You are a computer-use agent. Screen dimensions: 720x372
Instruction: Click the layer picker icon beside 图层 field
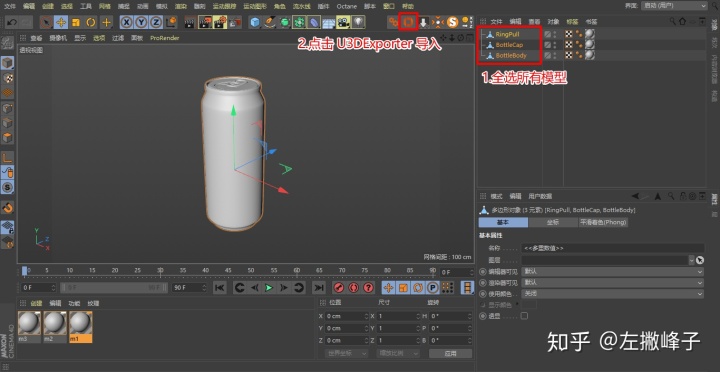click(x=699, y=260)
